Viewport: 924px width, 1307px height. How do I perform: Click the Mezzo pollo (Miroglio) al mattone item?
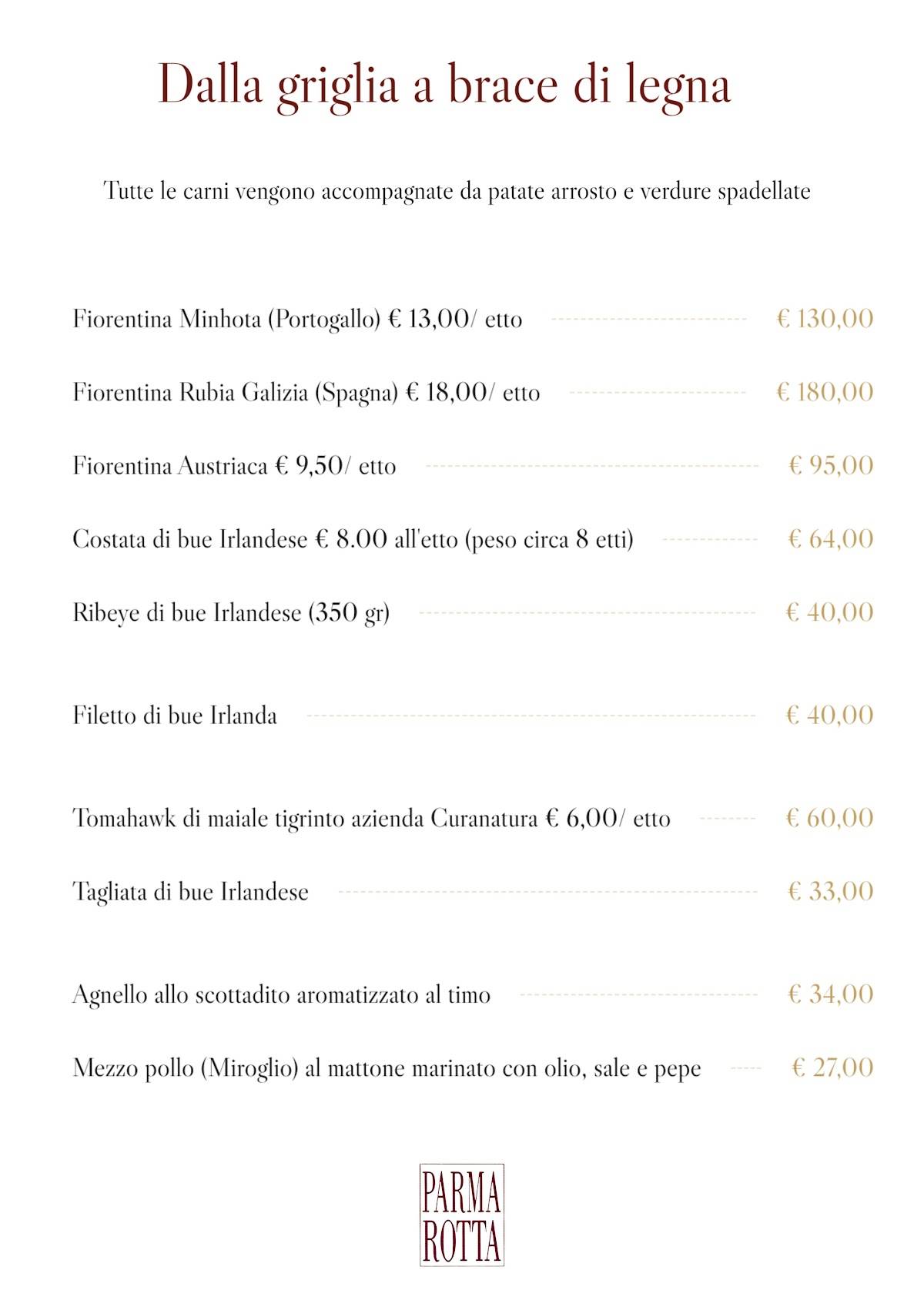click(x=387, y=1069)
